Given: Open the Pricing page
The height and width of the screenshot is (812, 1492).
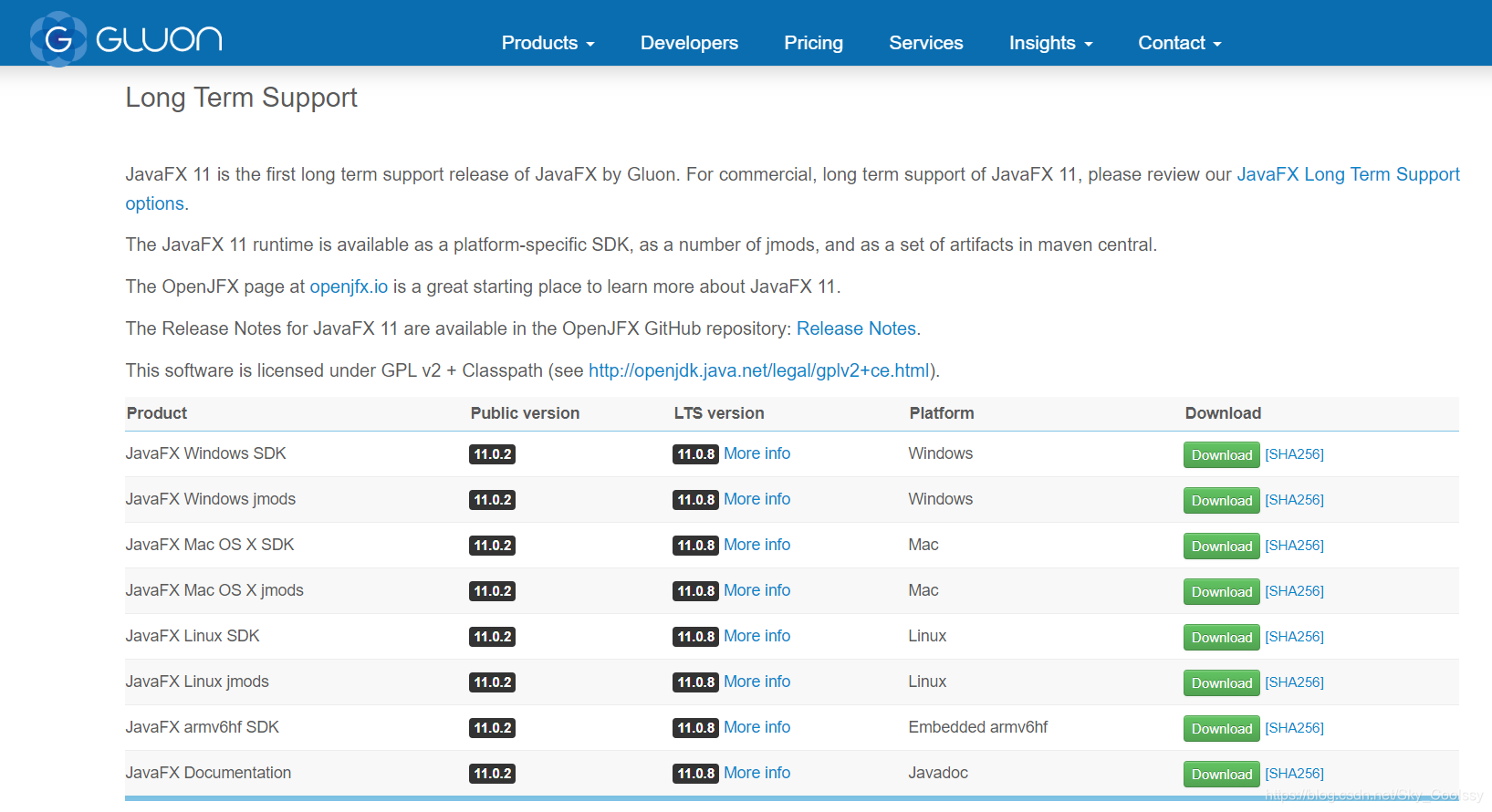Looking at the screenshot, I should tap(813, 43).
